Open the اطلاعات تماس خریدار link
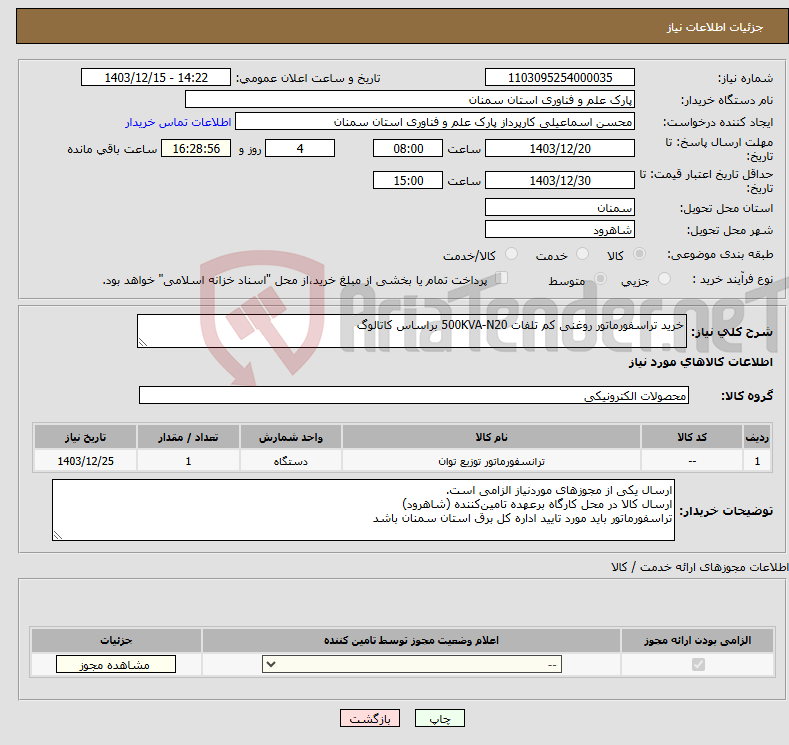 pyautogui.click(x=178, y=122)
